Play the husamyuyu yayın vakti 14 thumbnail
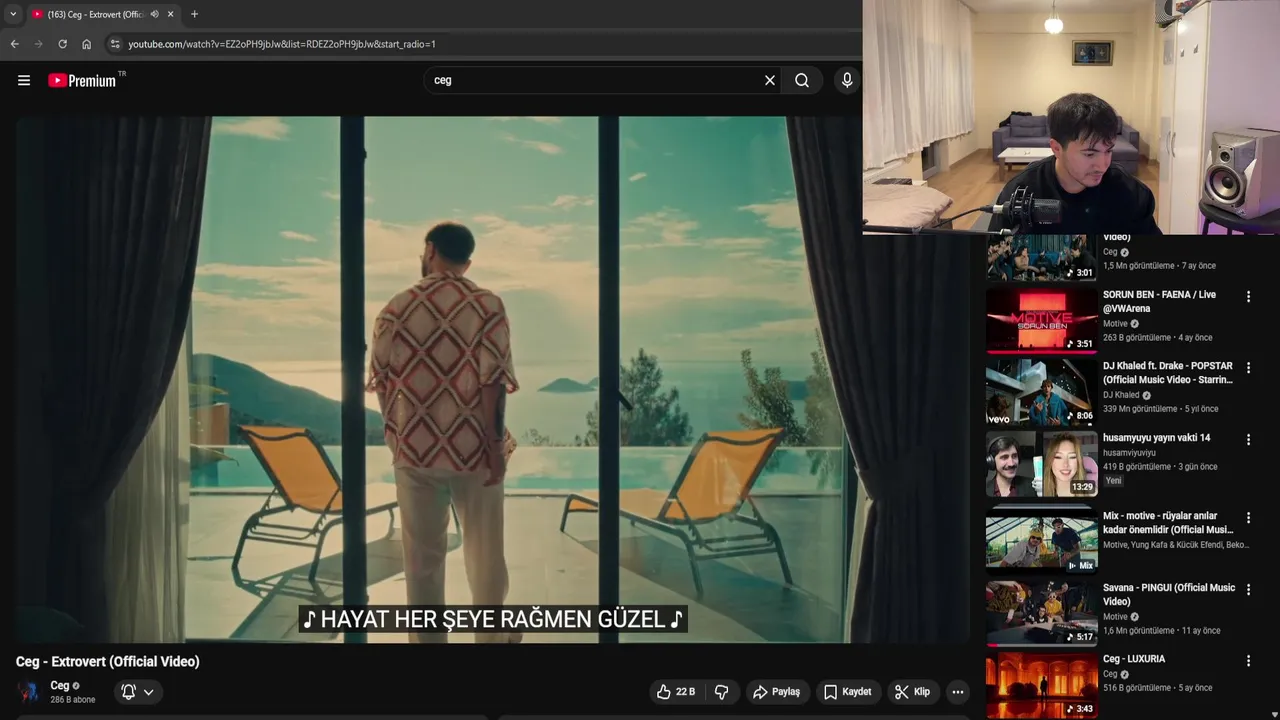The image size is (1280, 720). pos(1041,464)
